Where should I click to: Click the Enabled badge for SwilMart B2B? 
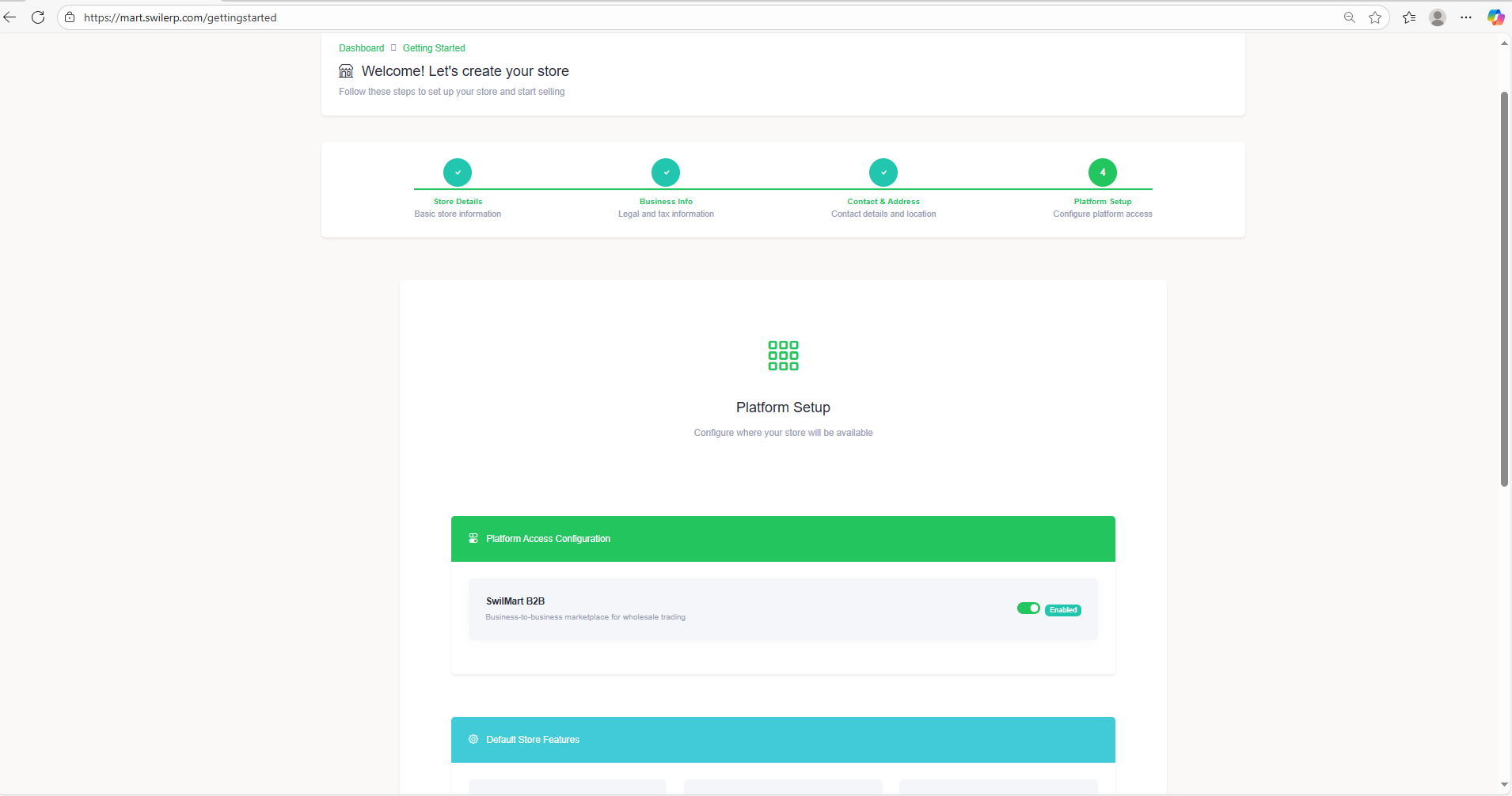point(1063,610)
